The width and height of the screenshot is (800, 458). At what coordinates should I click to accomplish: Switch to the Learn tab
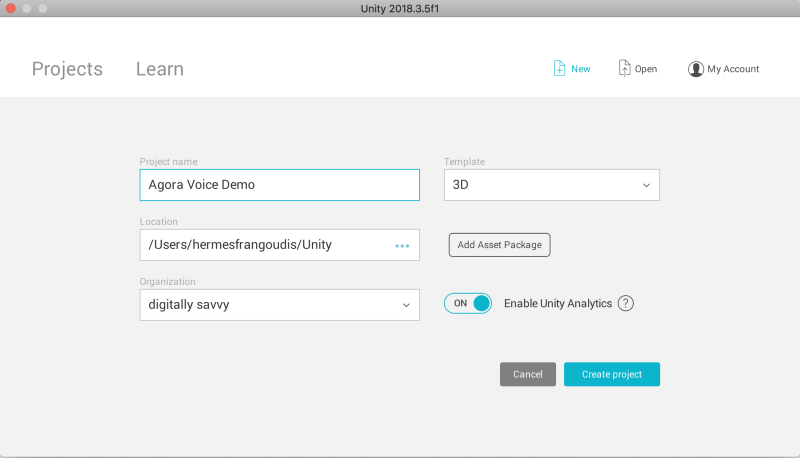point(160,69)
